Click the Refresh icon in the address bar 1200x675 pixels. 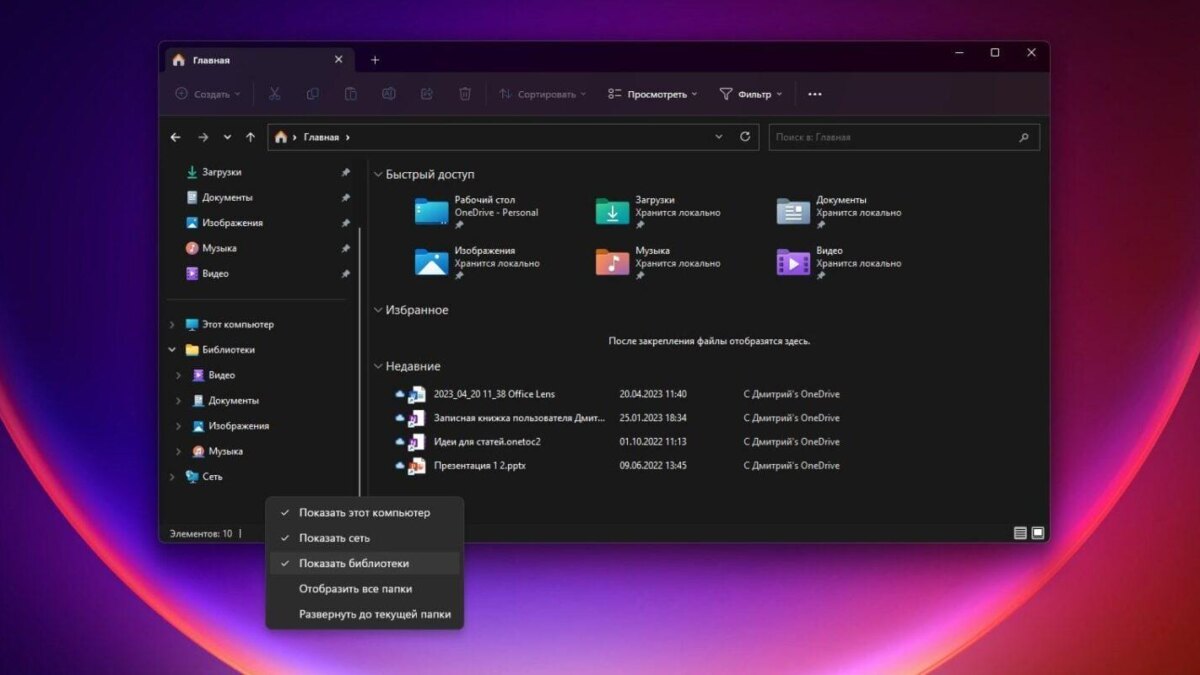click(x=746, y=137)
